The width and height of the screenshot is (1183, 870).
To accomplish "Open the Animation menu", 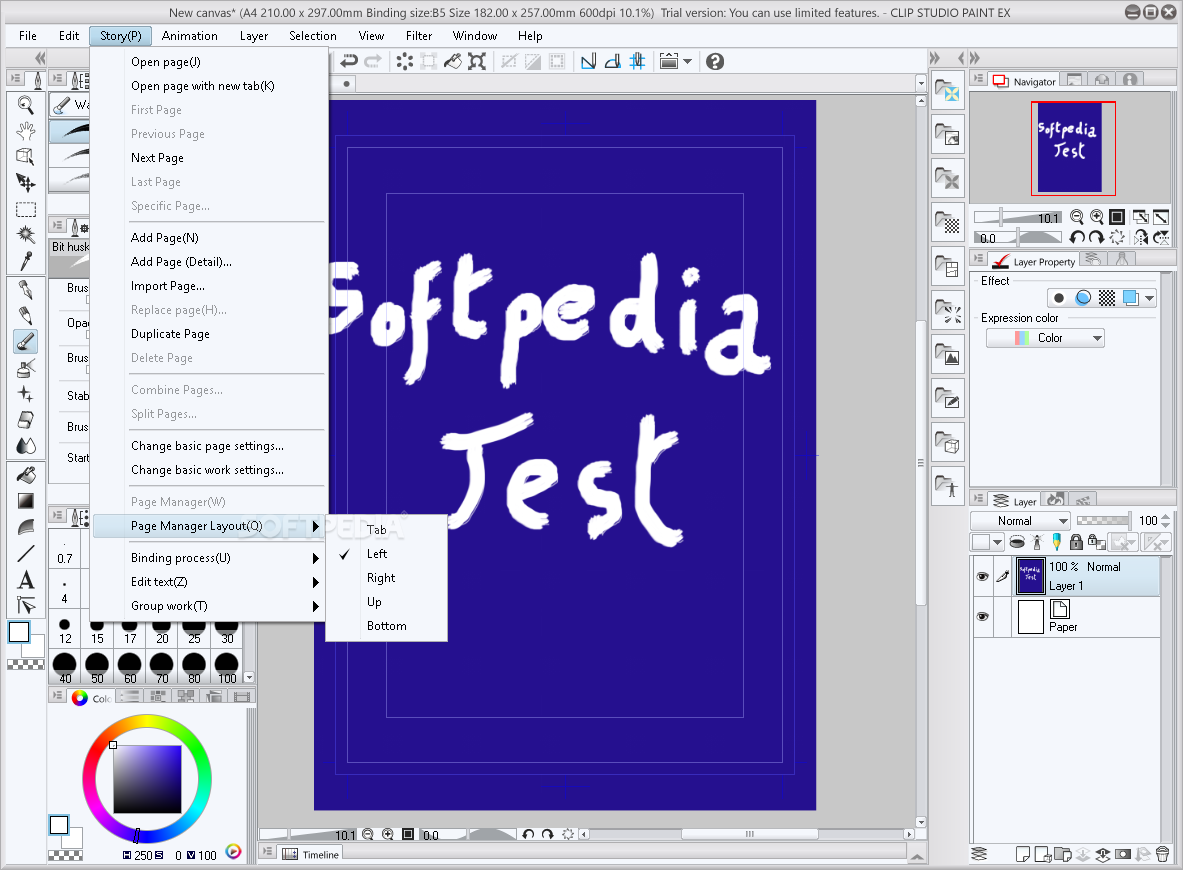I will pos(189,35).
